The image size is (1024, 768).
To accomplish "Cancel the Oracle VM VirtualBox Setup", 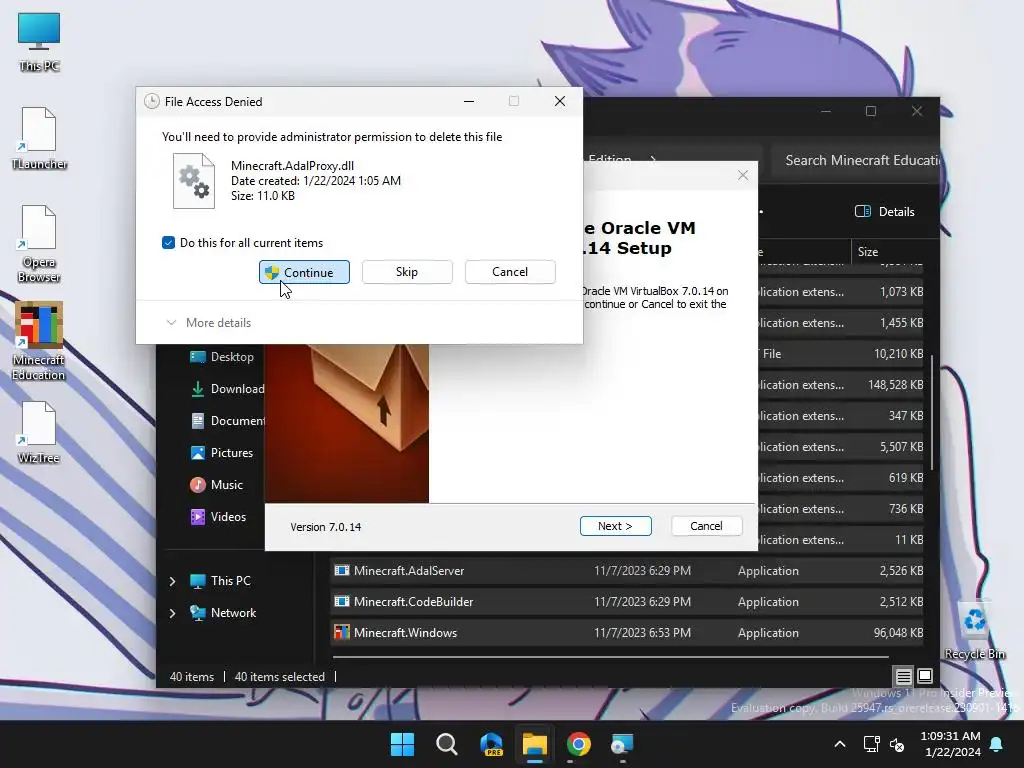I will tap(706, 526).
